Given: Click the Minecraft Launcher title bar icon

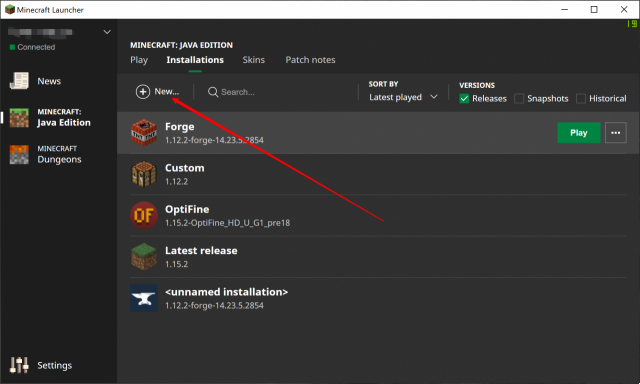Looking at the screenshot, I should [x=9, y=9].
